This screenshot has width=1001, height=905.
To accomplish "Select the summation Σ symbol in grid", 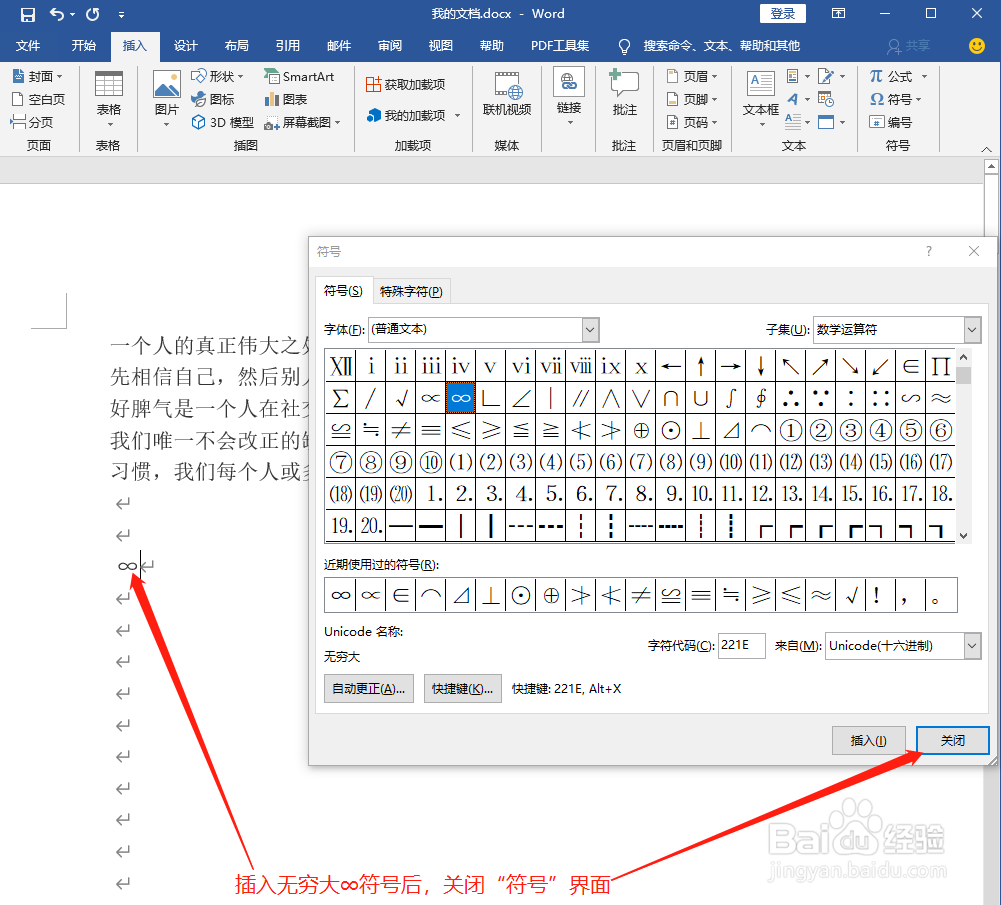I will [x=341, y=399].
